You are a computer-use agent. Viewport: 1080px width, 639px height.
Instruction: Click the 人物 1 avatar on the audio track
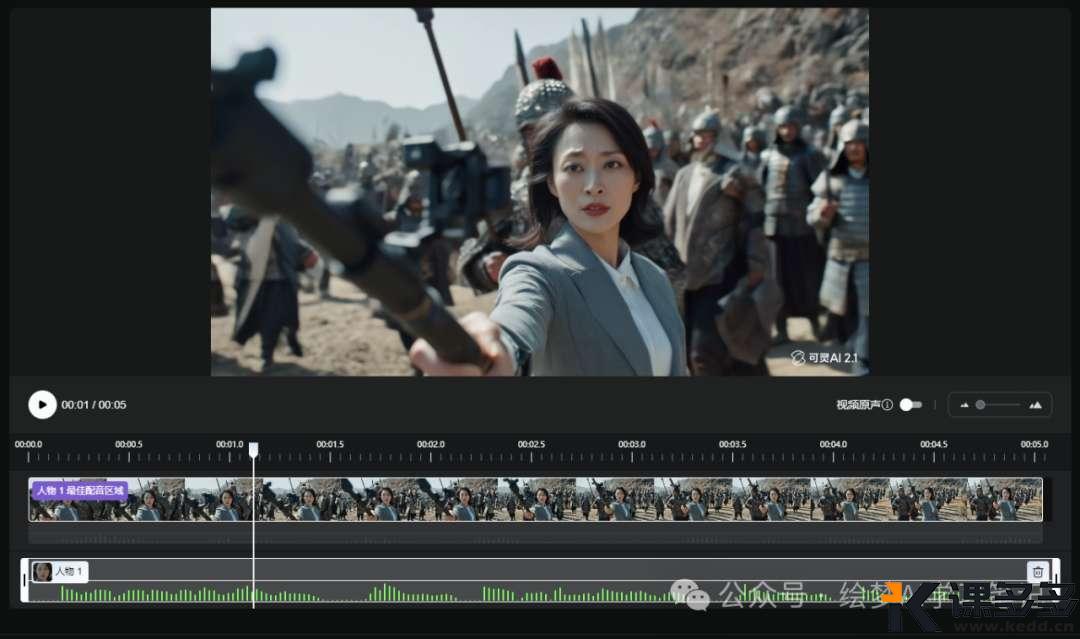[43, 571]
